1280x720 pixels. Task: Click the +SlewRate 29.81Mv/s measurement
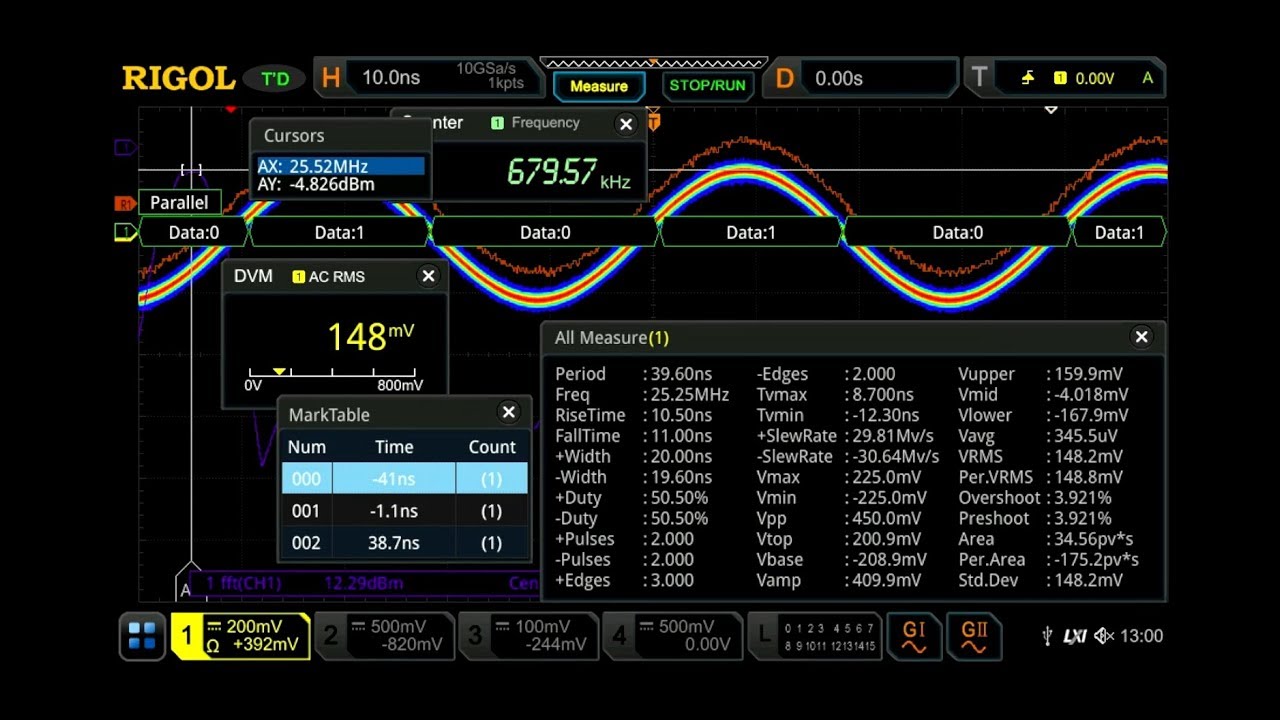(845, 436)
